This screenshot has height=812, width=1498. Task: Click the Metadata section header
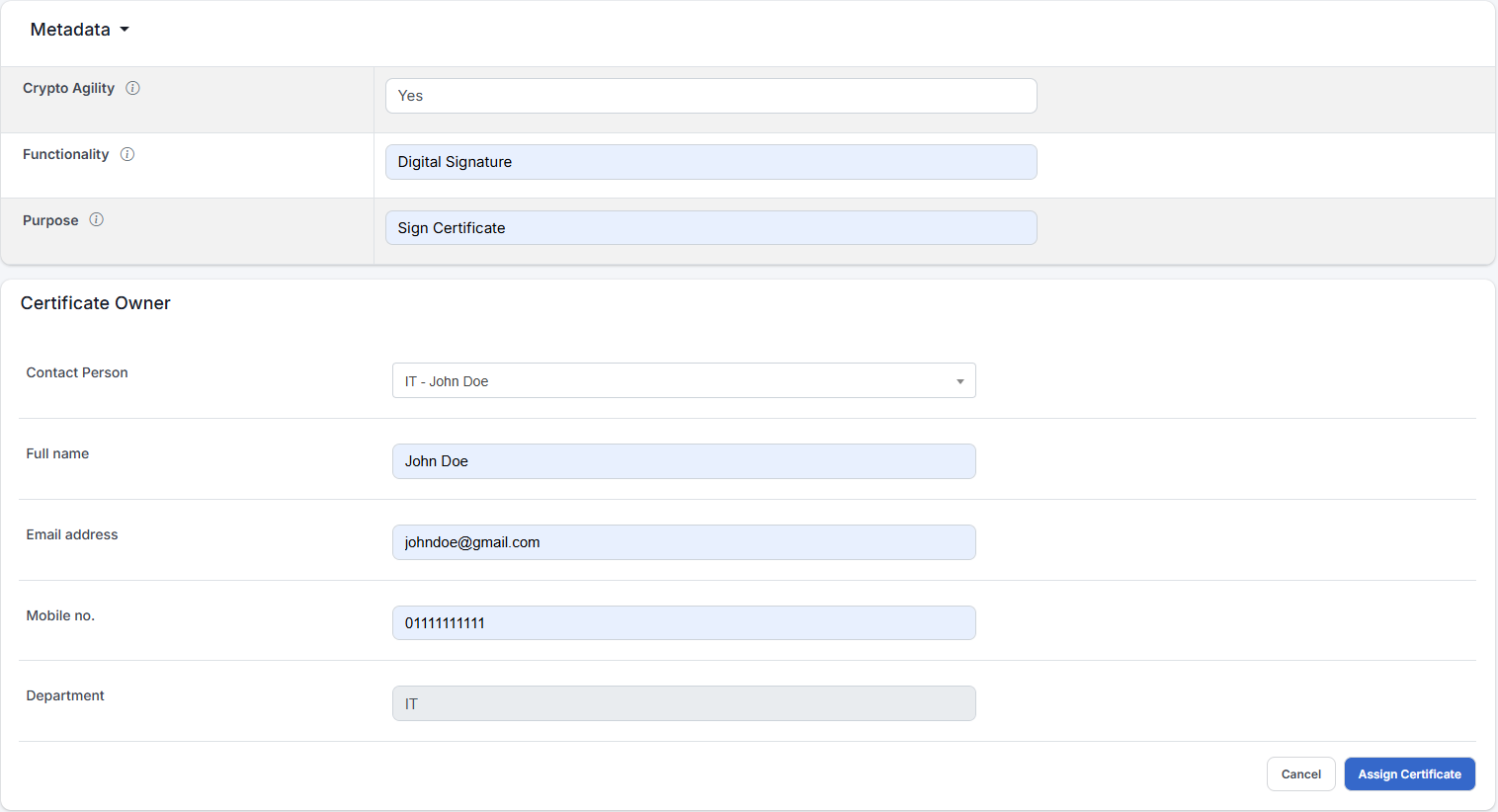coord(69,30)
